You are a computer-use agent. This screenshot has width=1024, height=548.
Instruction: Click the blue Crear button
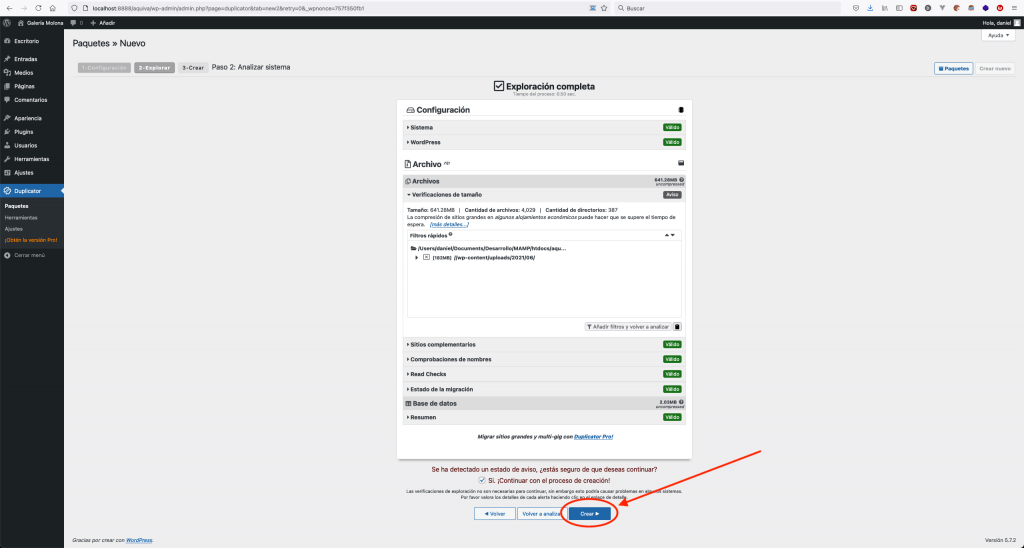point(590,514)
